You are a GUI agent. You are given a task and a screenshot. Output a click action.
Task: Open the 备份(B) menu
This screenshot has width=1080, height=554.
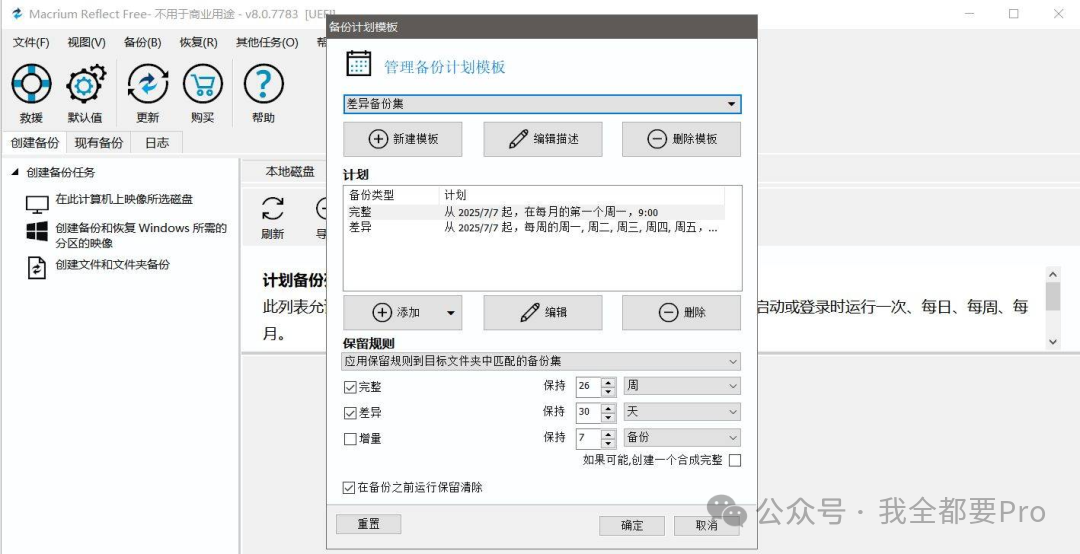[x=142, y=42]
